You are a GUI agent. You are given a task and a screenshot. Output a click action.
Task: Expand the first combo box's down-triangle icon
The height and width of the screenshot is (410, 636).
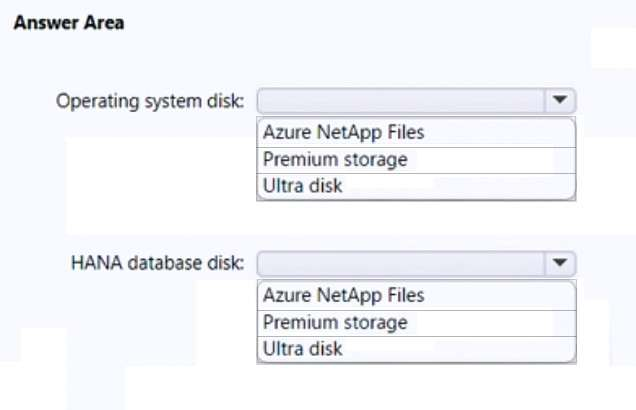[x=560, y=101]
